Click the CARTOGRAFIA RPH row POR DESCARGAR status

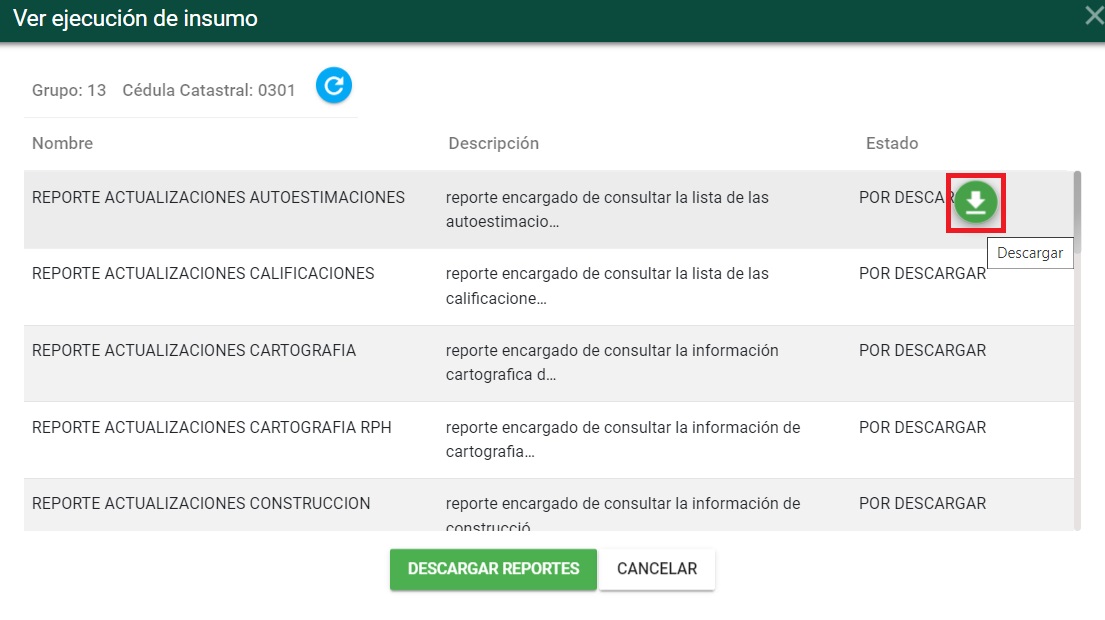922,427
